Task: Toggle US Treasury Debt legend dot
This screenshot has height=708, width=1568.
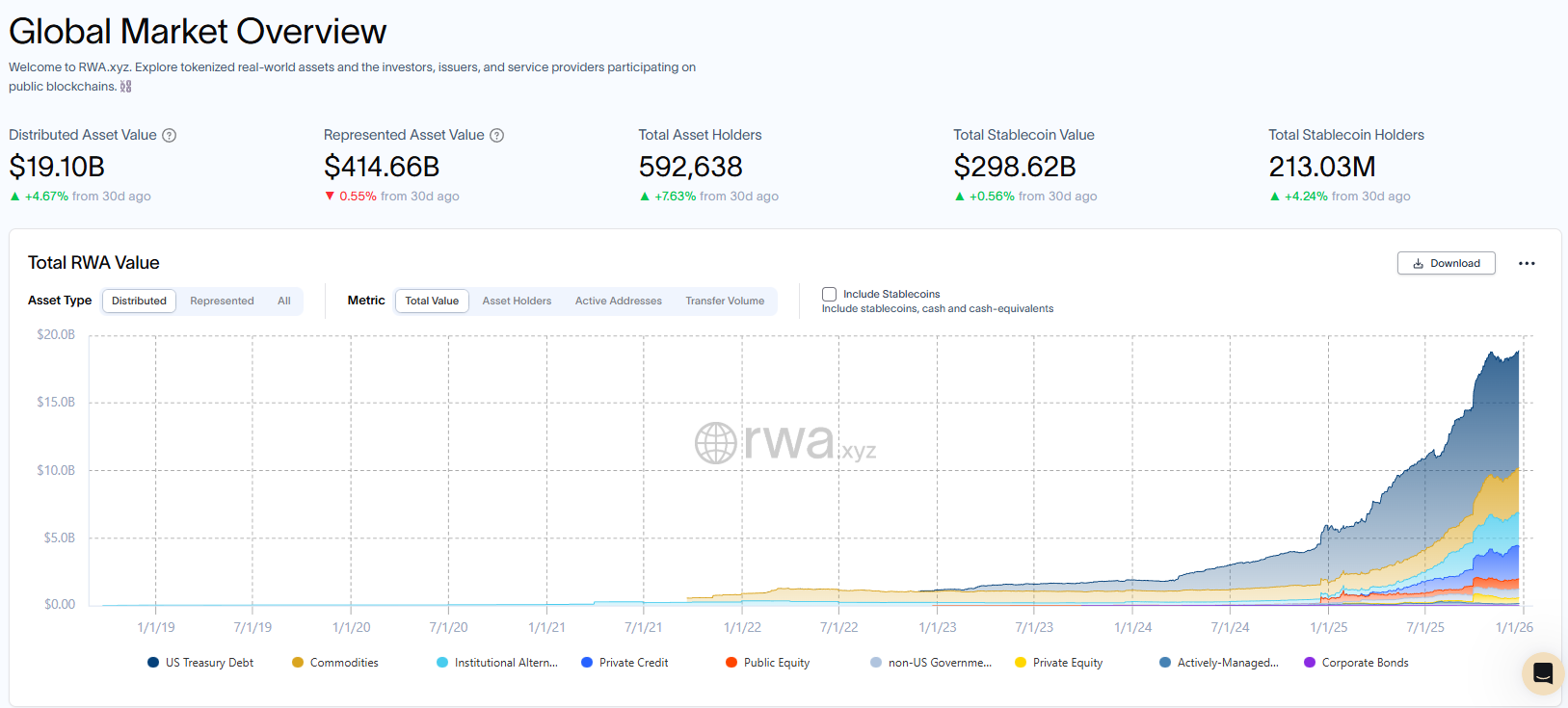Action: [153, 663]
